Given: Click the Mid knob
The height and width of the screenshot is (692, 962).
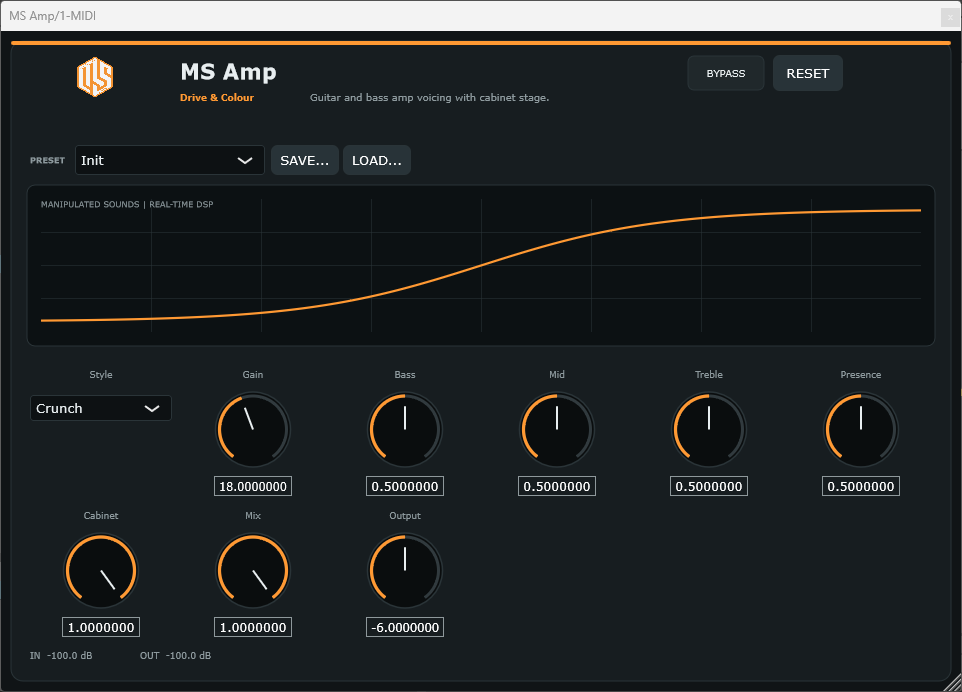Looking at the screenshot, I should pyautogui.click(x=557, y=429).
